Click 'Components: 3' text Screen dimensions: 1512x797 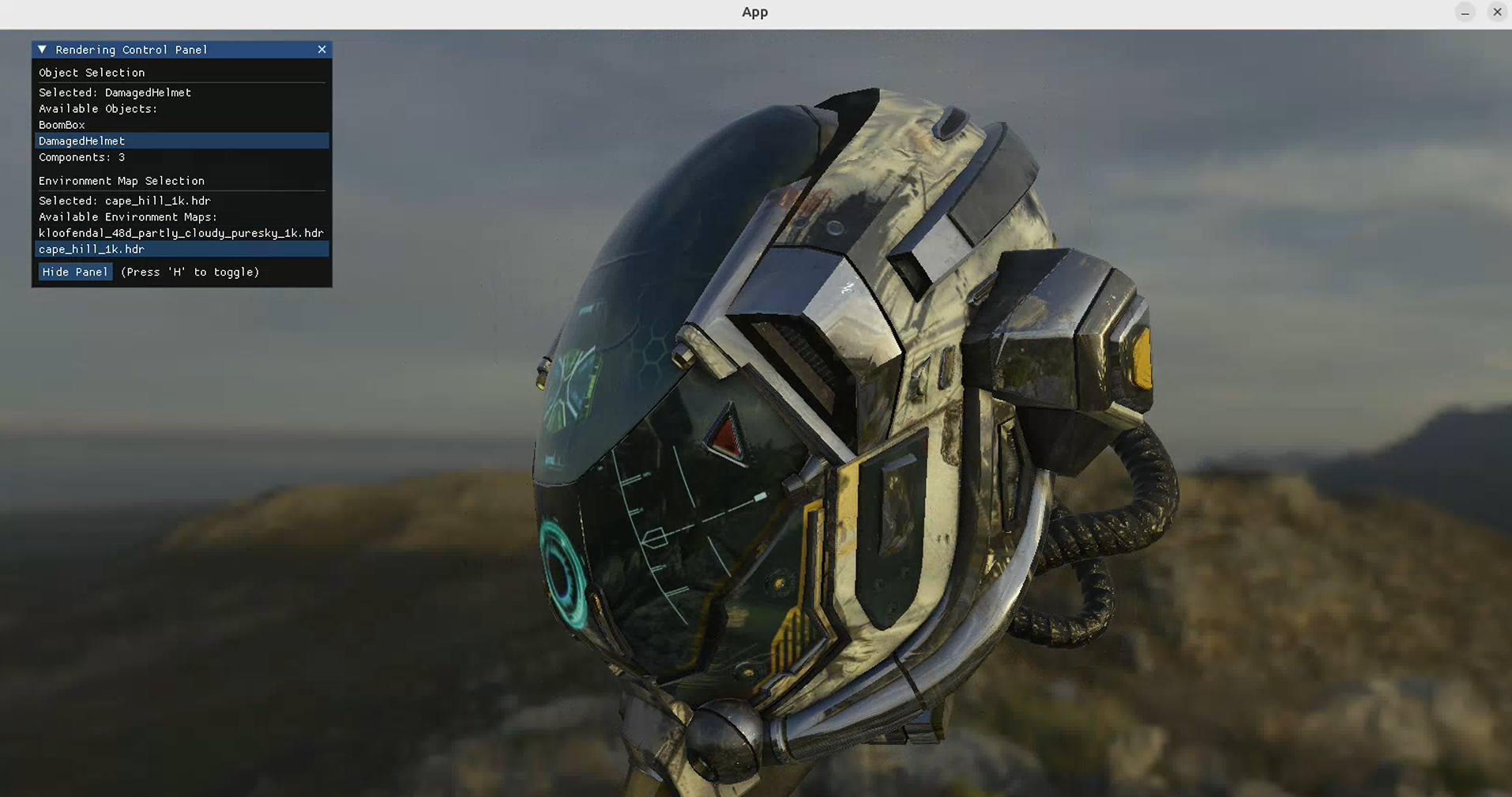(x=82, y=157)
